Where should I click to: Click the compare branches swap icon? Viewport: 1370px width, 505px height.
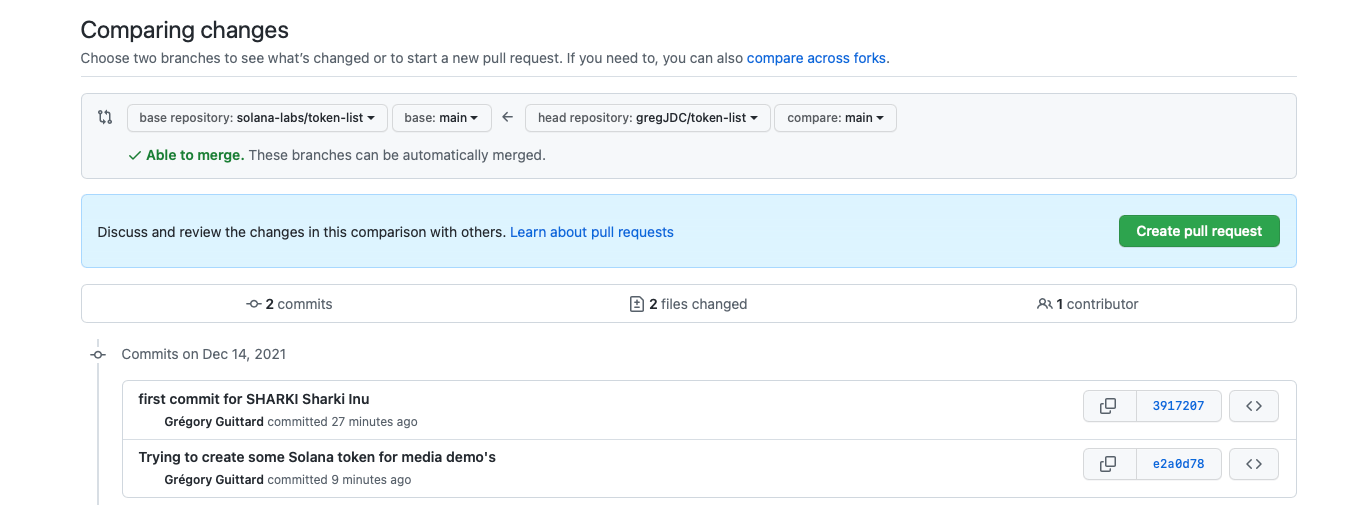pyautogui.click(x=105, y=118)
